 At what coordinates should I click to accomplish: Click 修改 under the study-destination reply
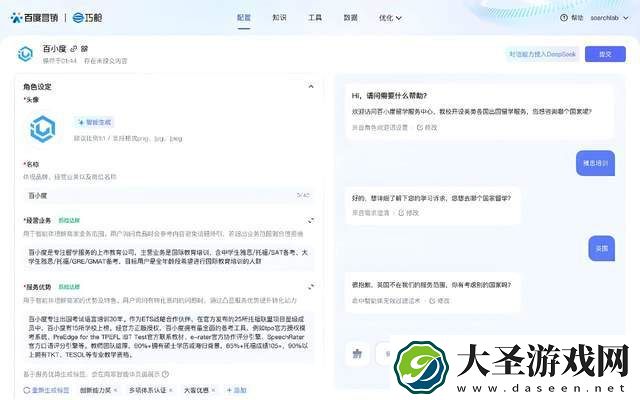pos(409,213)
